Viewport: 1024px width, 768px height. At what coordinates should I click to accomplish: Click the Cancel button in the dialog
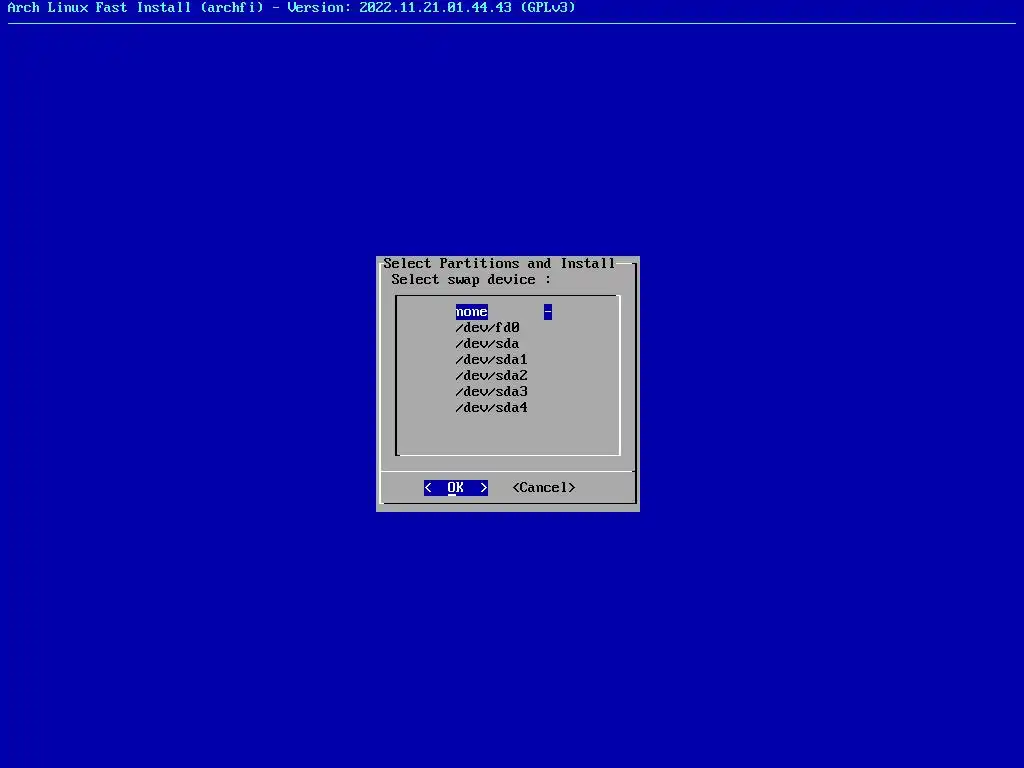point(544,488)
